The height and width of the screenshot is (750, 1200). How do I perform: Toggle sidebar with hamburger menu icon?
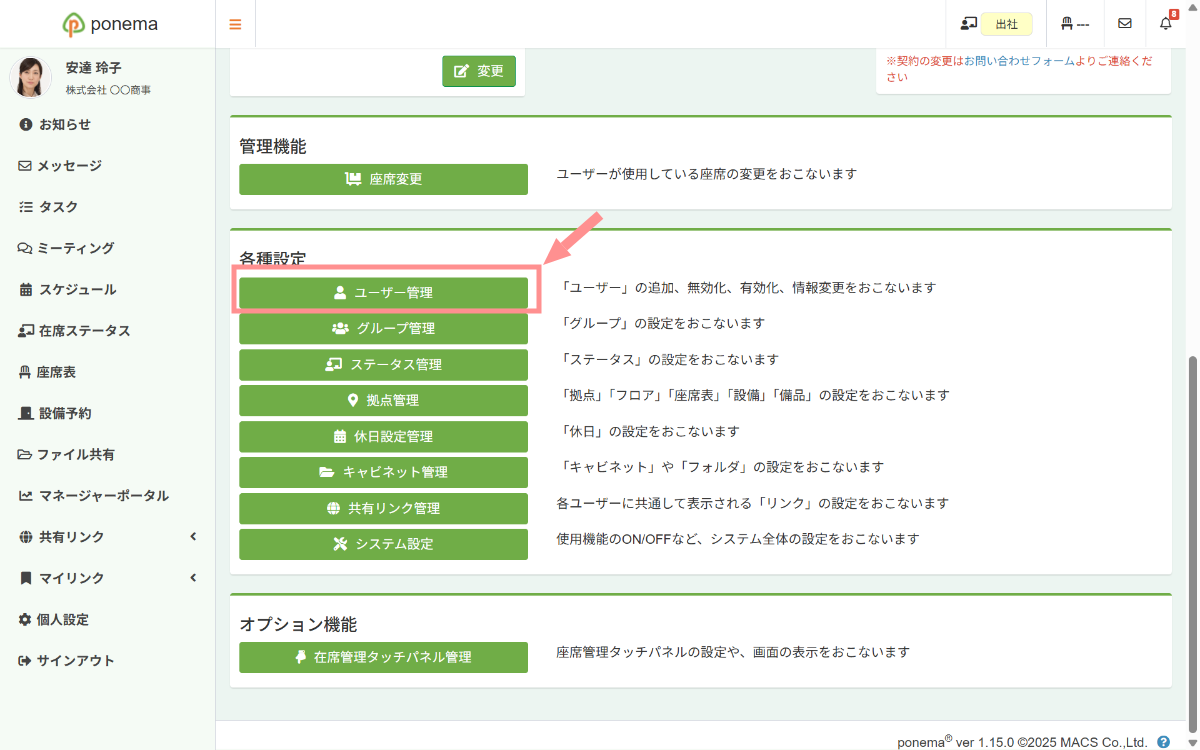[235, 24]
